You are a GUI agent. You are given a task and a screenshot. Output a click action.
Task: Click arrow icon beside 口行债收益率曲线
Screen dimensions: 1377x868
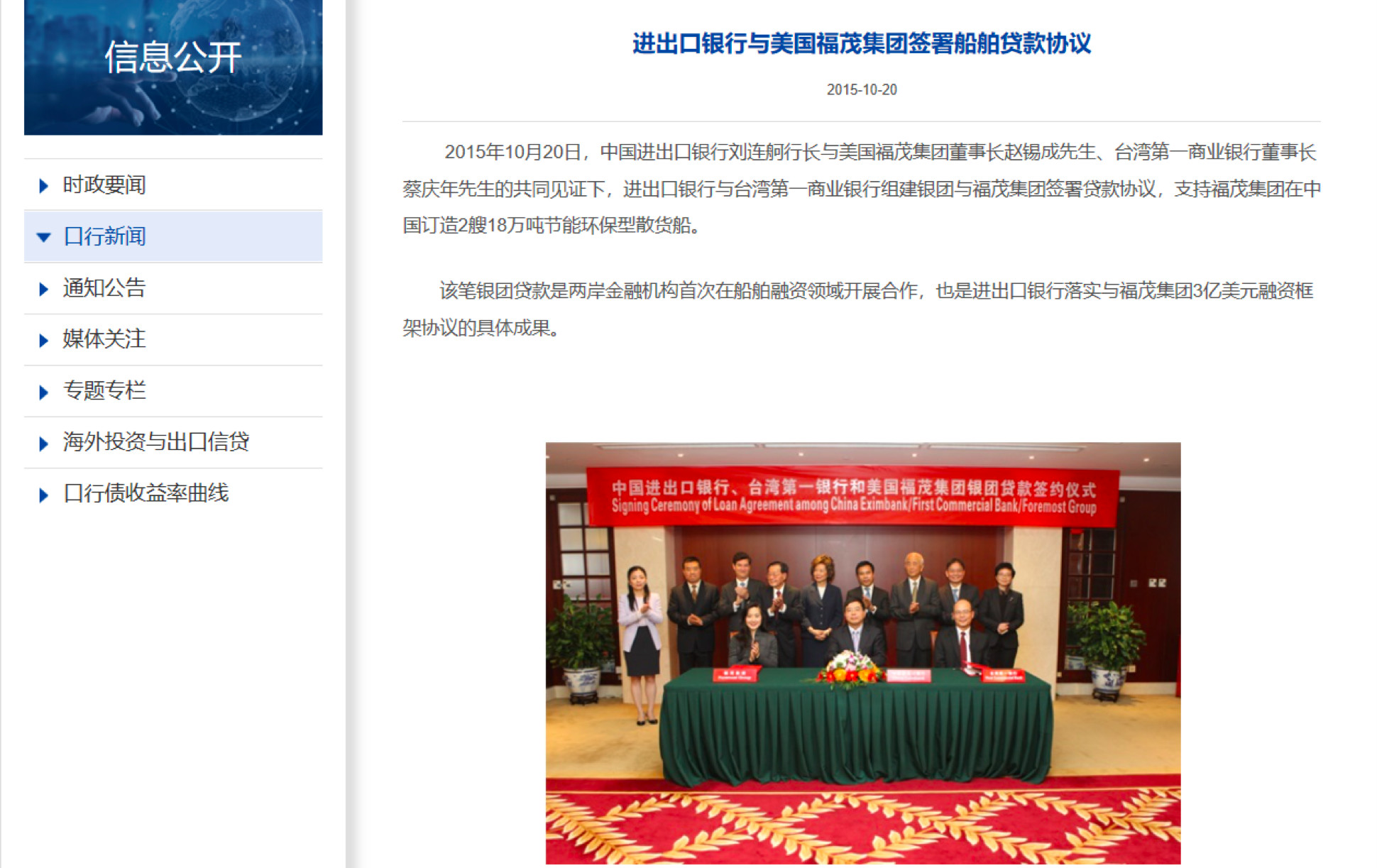point(43,495)
